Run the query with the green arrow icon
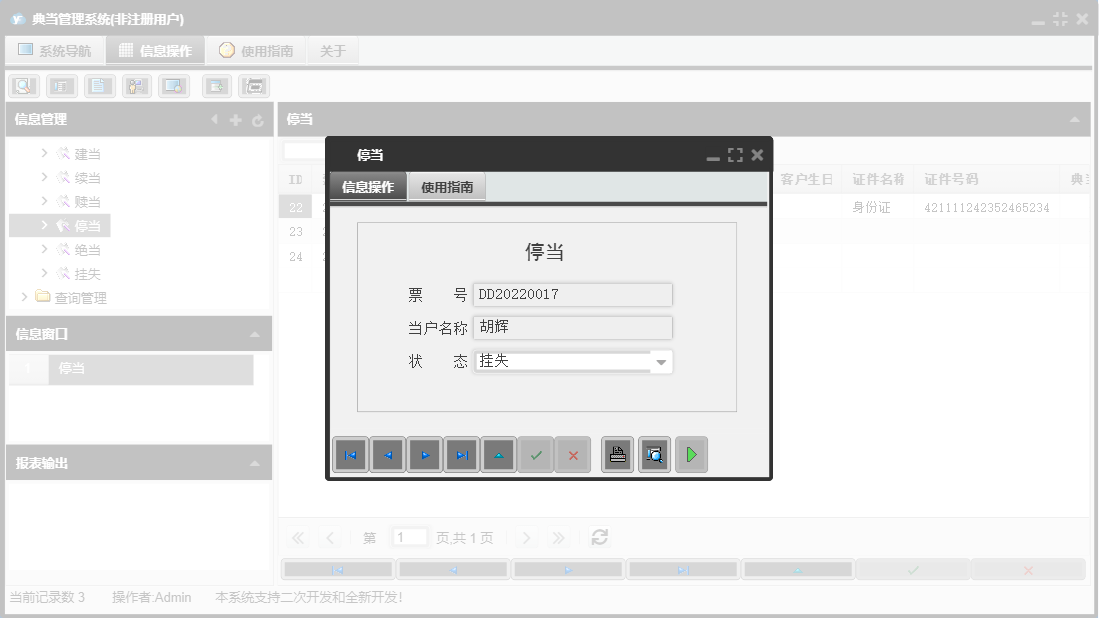Viewport: 1099px width, 618px height. 691,455
